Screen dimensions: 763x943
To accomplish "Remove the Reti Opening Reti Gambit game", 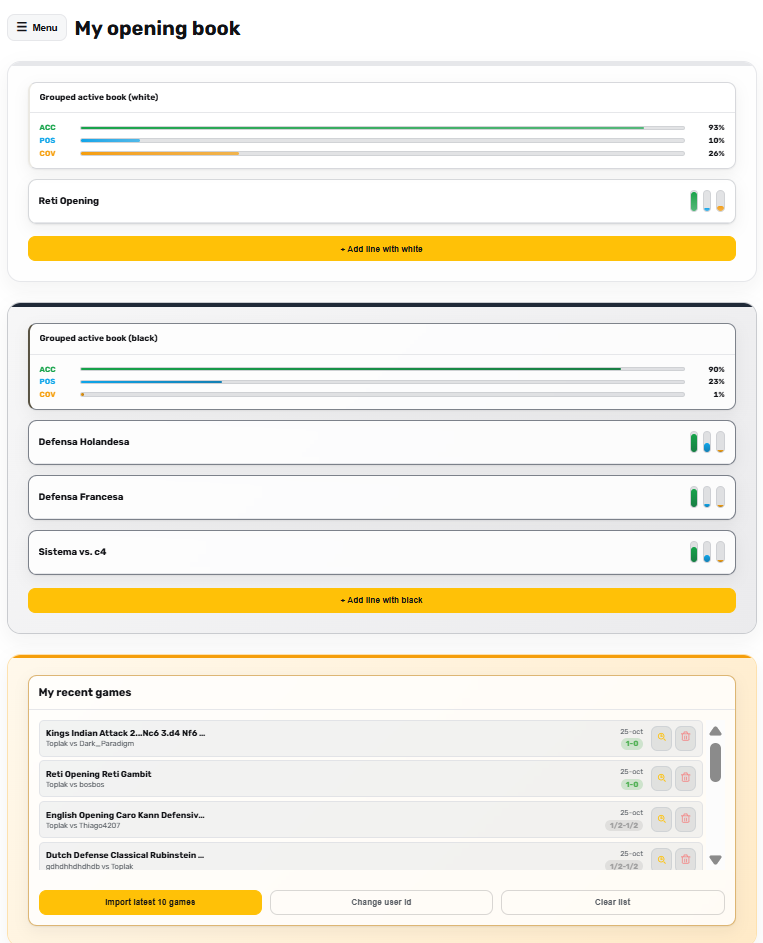I will click(x=685, y=778).
